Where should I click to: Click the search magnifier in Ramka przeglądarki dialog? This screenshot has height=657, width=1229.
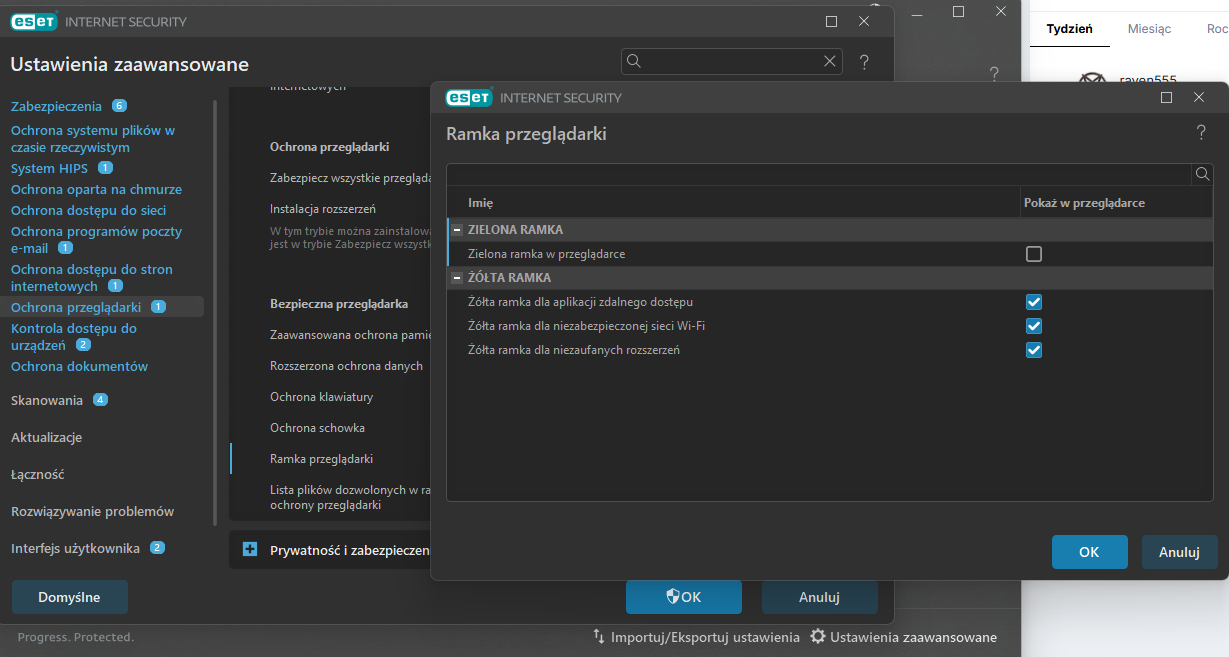pyautogui.click(x=1202, y=174)
